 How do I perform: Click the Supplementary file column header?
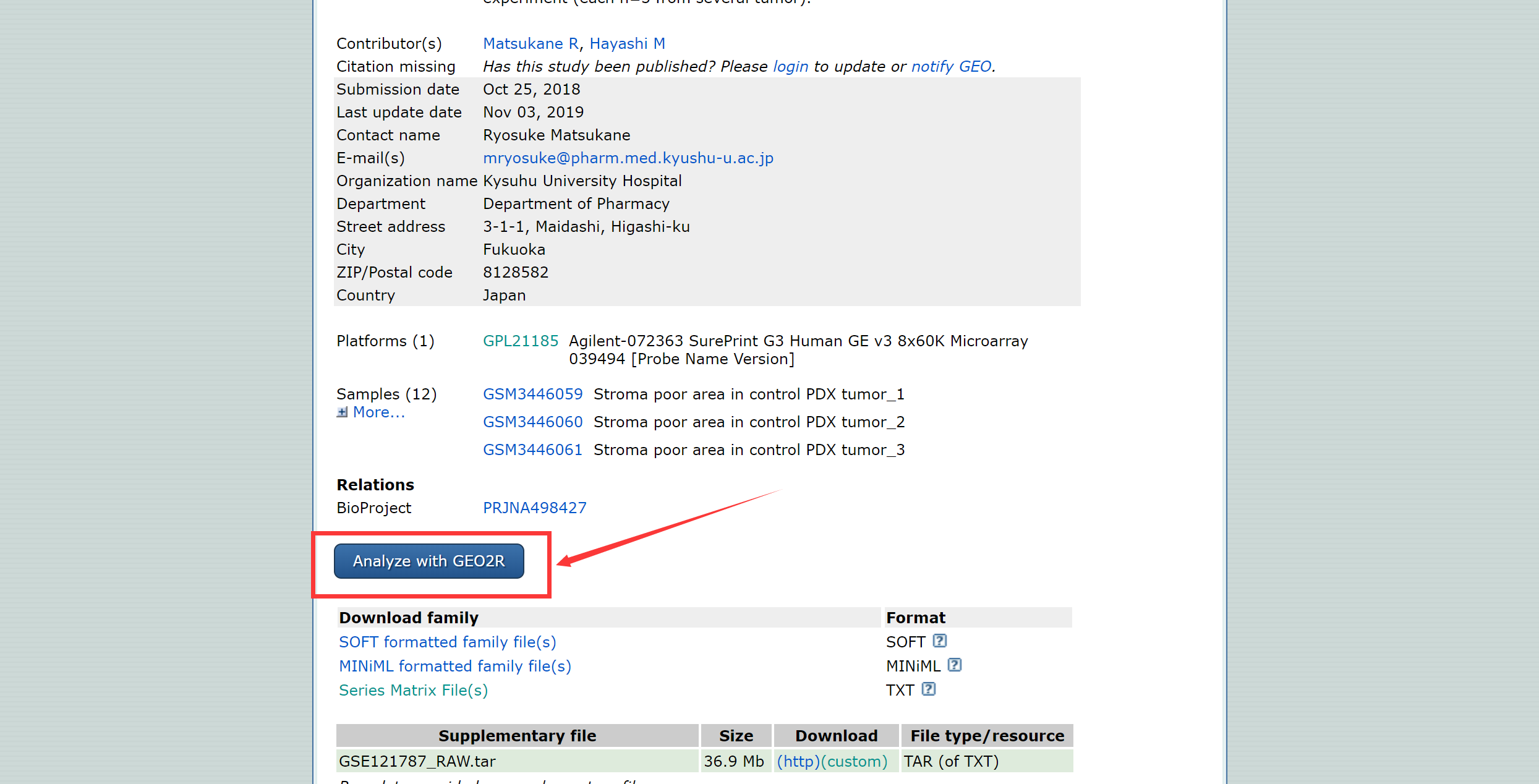pos(517,736)
